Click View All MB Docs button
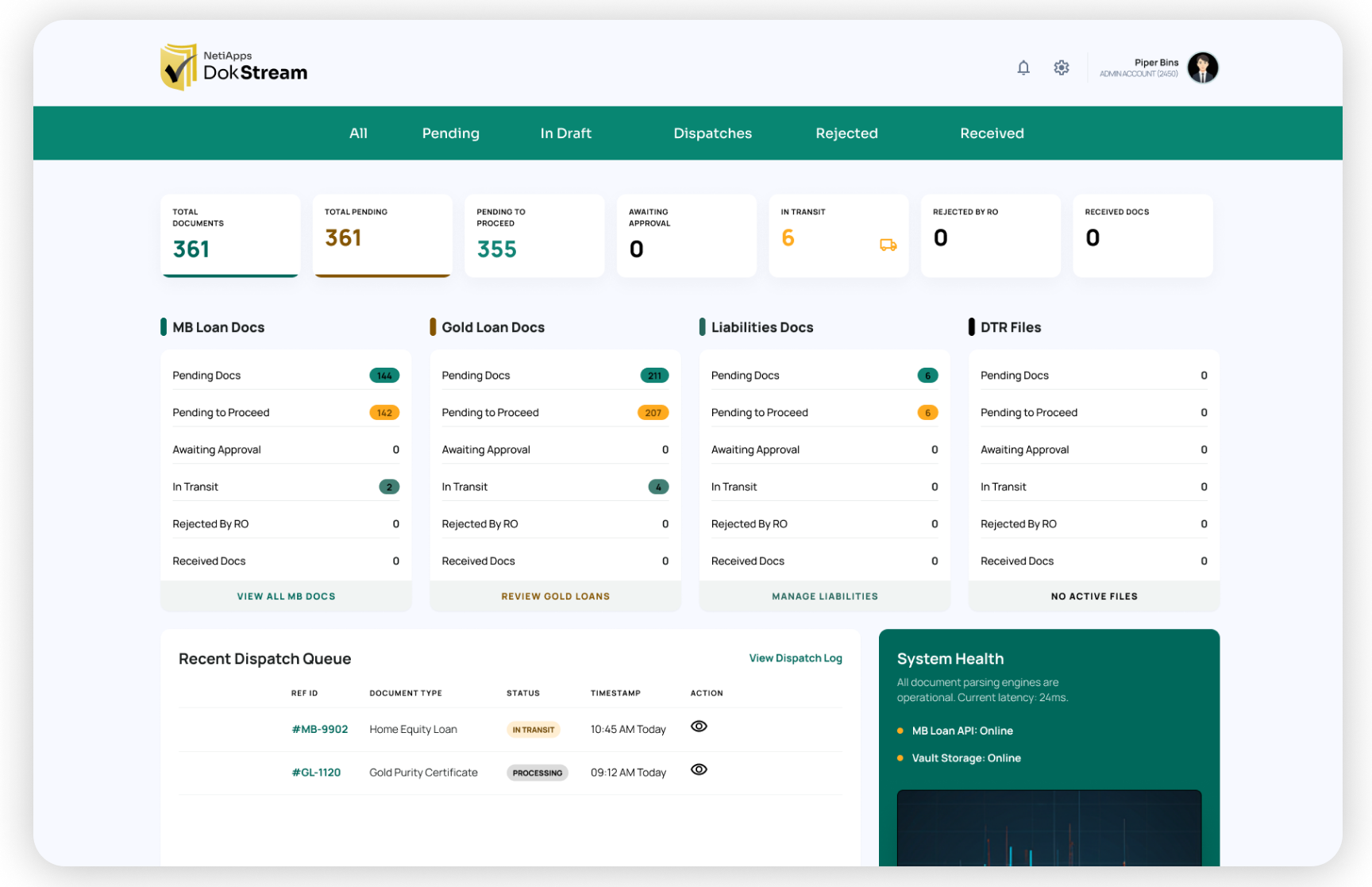Screen dimensions: 1372x887 coord(286,596)
